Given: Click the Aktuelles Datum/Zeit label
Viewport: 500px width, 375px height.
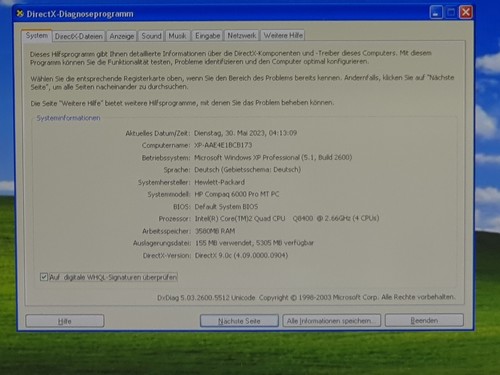Looking at the screenshot, I should click(x=158, y=133).
